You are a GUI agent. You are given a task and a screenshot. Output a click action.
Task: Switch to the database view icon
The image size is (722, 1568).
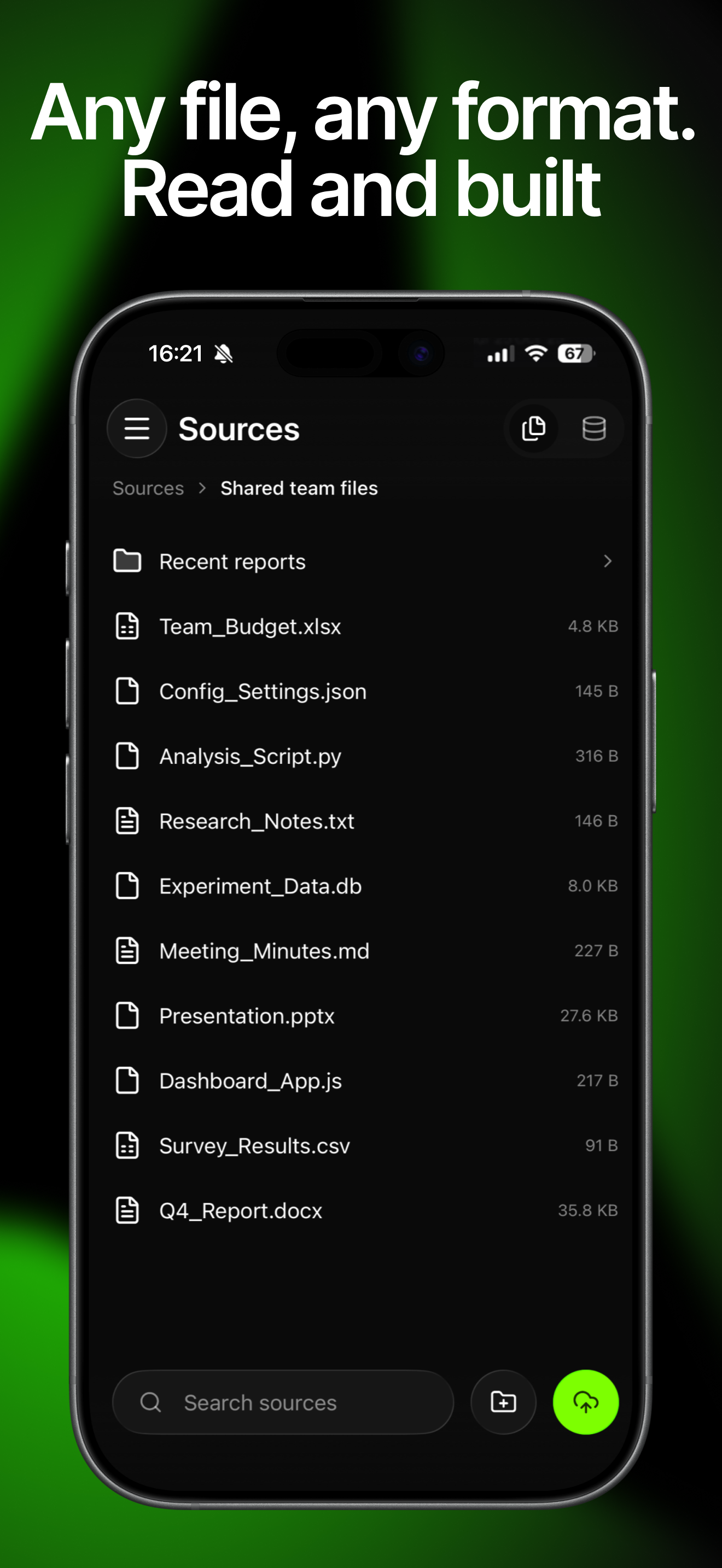coord(593,429)
